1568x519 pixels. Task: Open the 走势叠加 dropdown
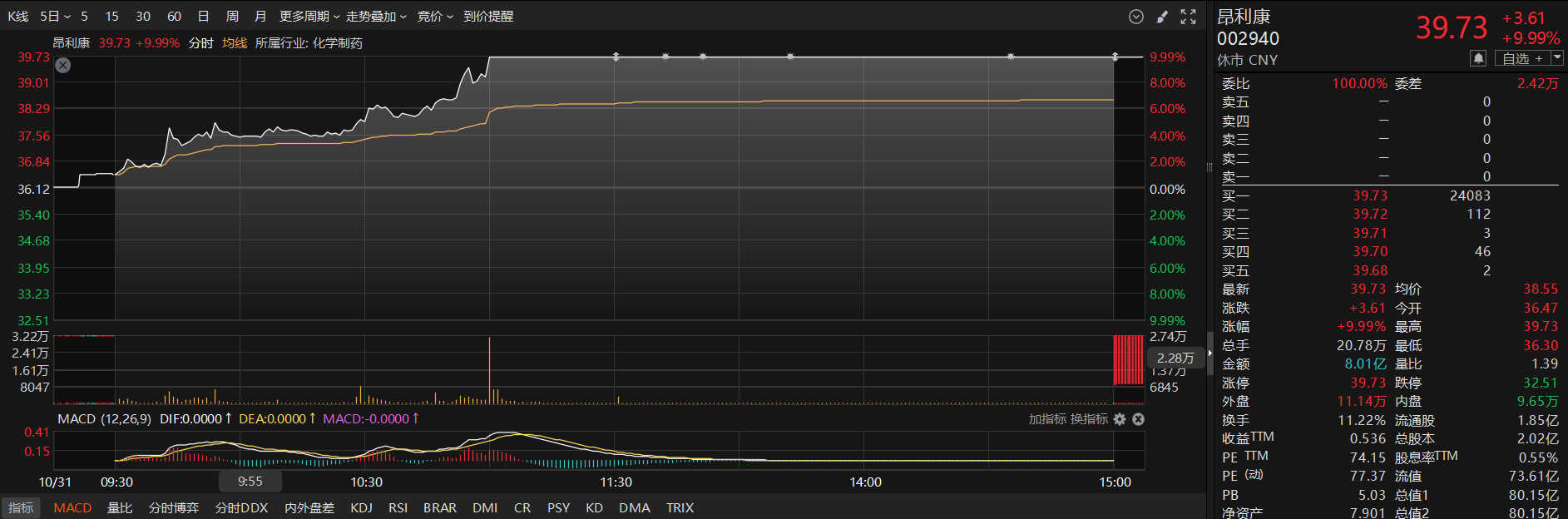coord(376,17)
